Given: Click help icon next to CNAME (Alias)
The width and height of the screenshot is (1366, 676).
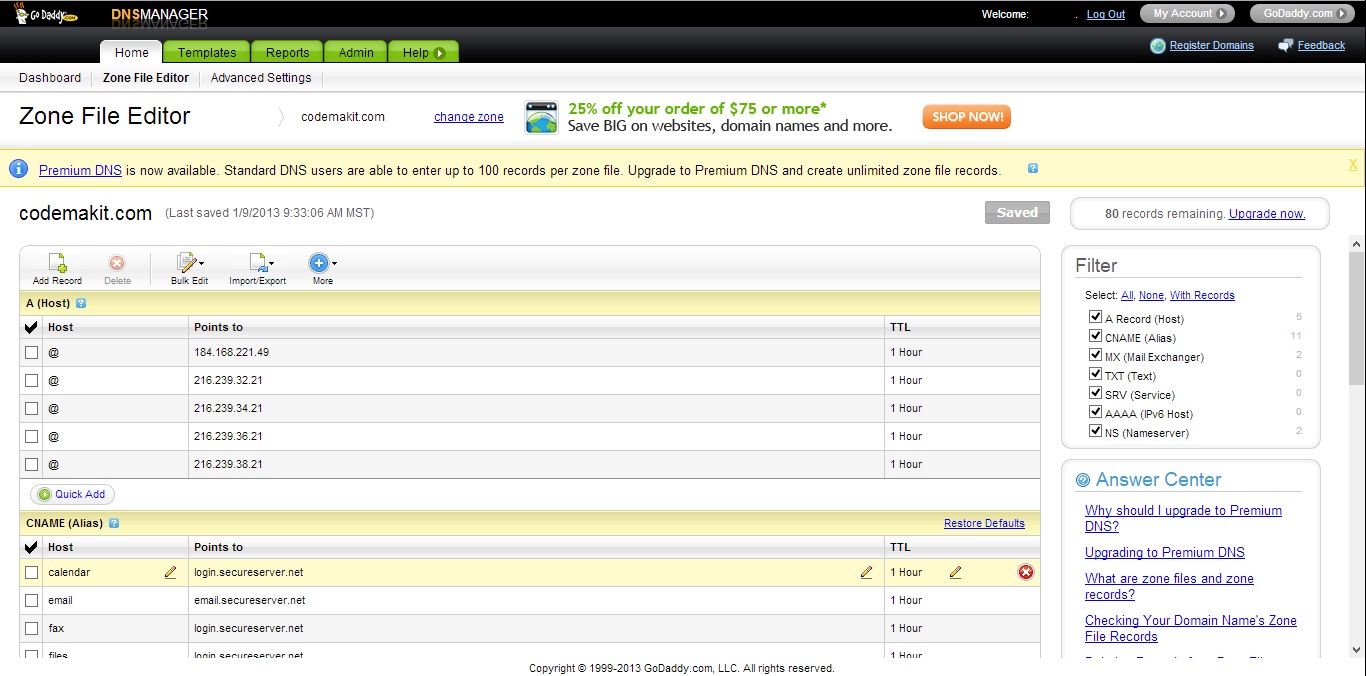Looking at the screenshot, I should (114, 523).
